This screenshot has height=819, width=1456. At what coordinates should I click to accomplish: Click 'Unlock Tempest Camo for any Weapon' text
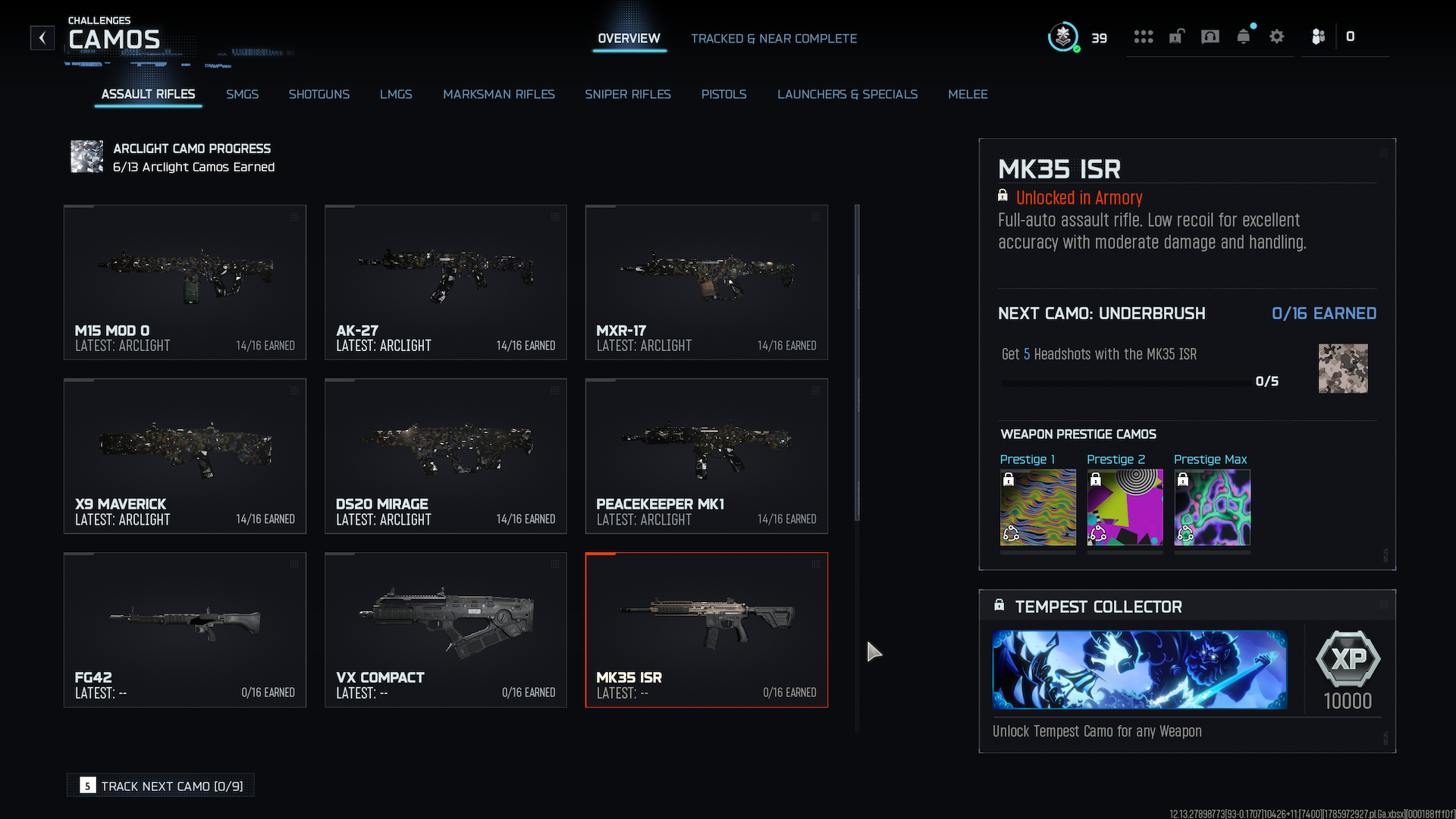pyautogui.click(x=1097, y=731)
